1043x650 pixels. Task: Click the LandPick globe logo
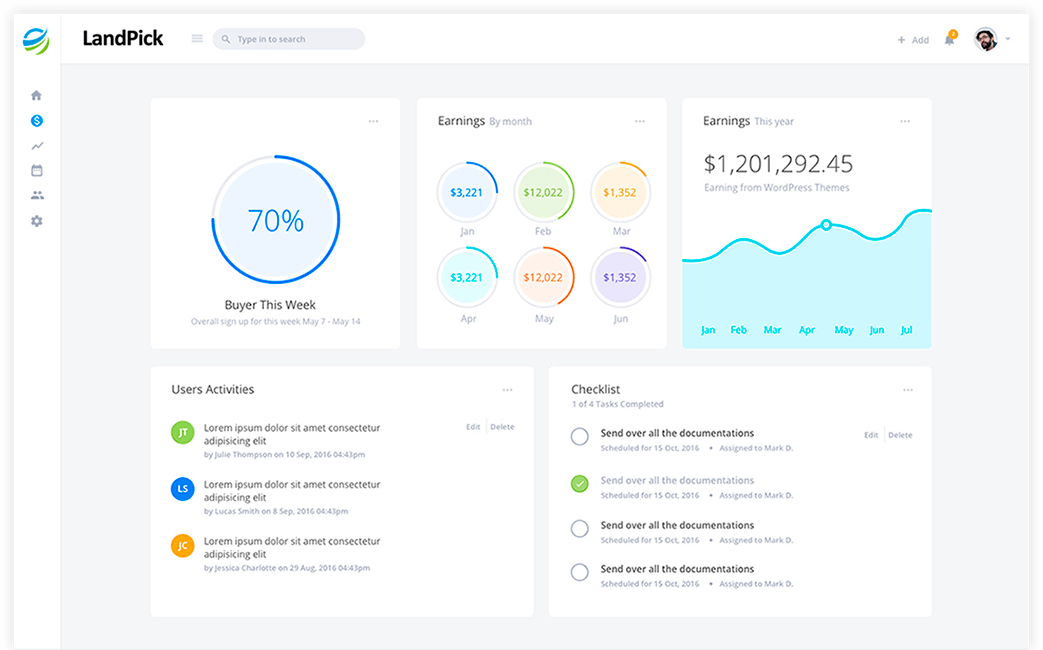point(36,40)
